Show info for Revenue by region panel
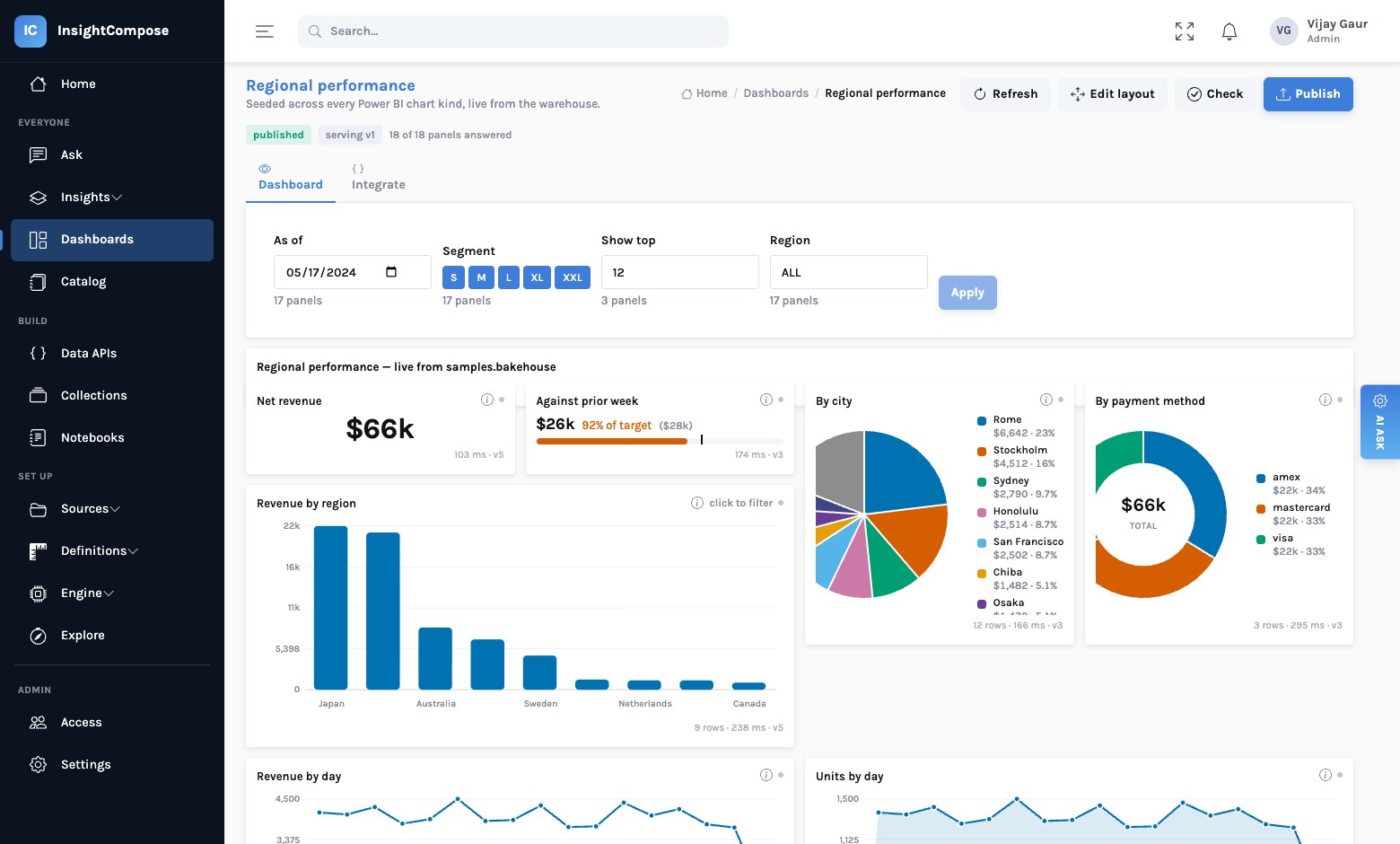The image size is (1400, 844). (x=697, y=503)
